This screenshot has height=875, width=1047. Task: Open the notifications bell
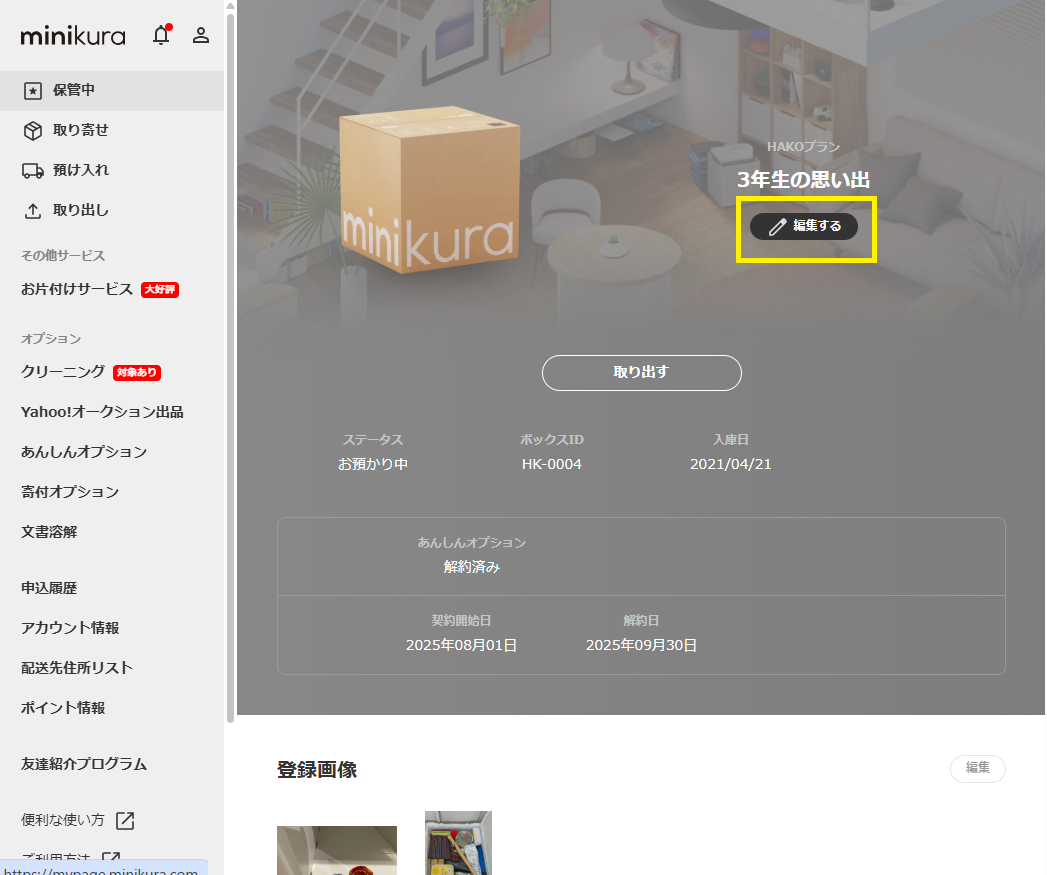tap(162, 35)
